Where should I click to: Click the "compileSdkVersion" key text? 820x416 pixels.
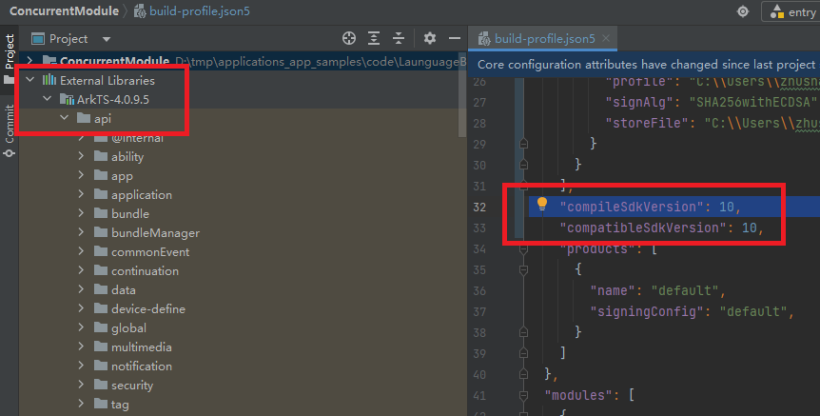(631, 207)
